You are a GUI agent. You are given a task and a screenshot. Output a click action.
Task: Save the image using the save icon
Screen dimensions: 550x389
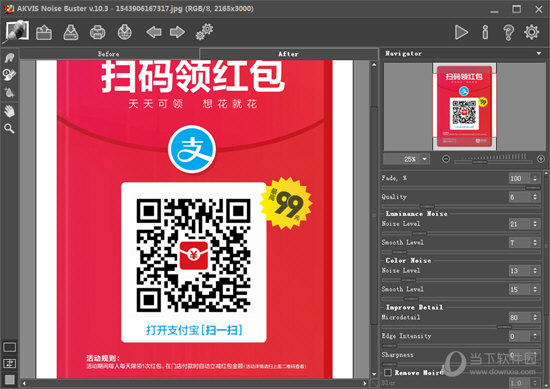click(71, 33)
